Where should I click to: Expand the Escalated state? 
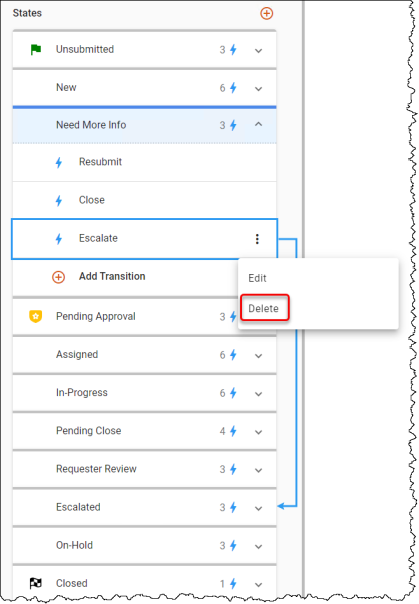[258, 508]
